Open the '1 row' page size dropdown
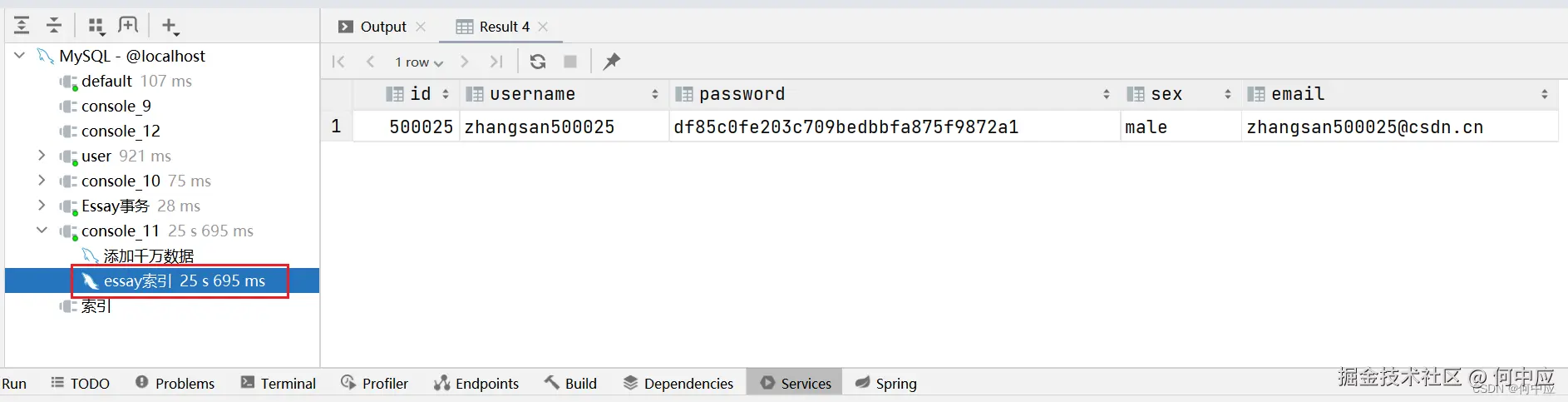 (419, 62)
